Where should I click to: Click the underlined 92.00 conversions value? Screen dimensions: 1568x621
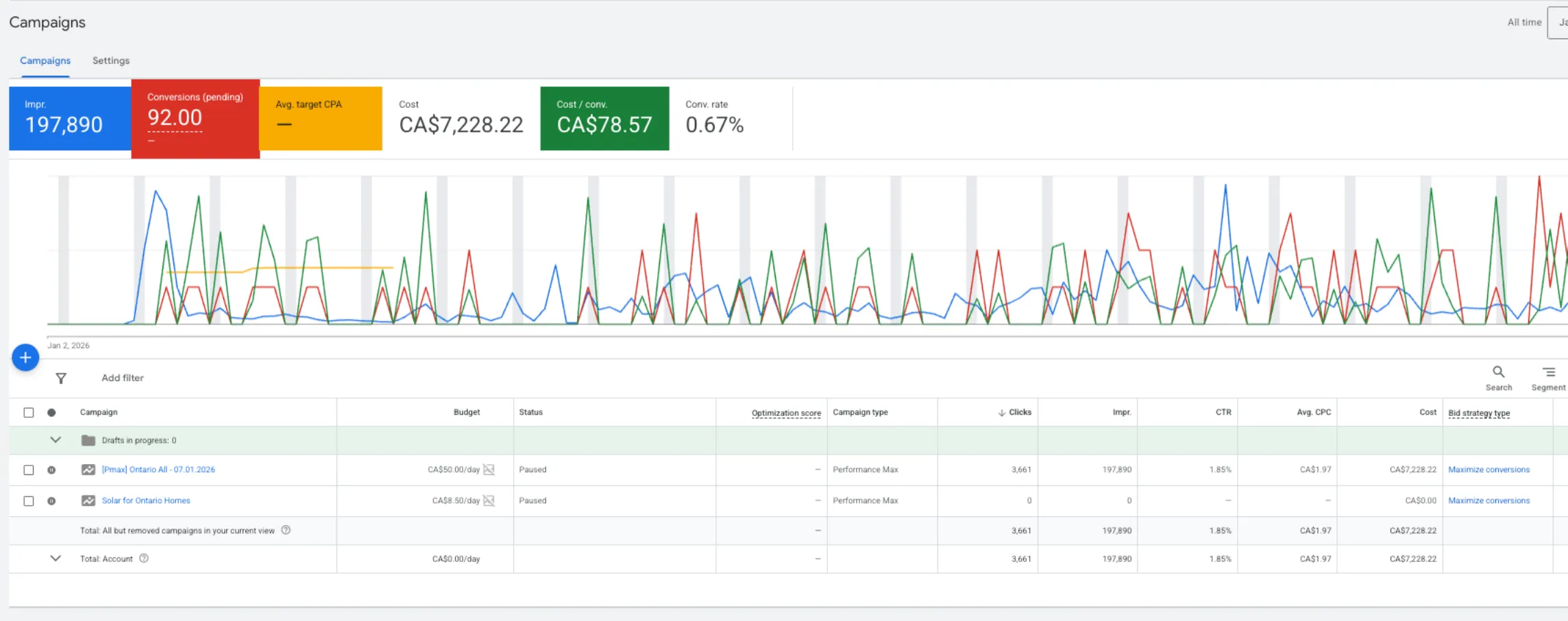(x=175, y=118)
